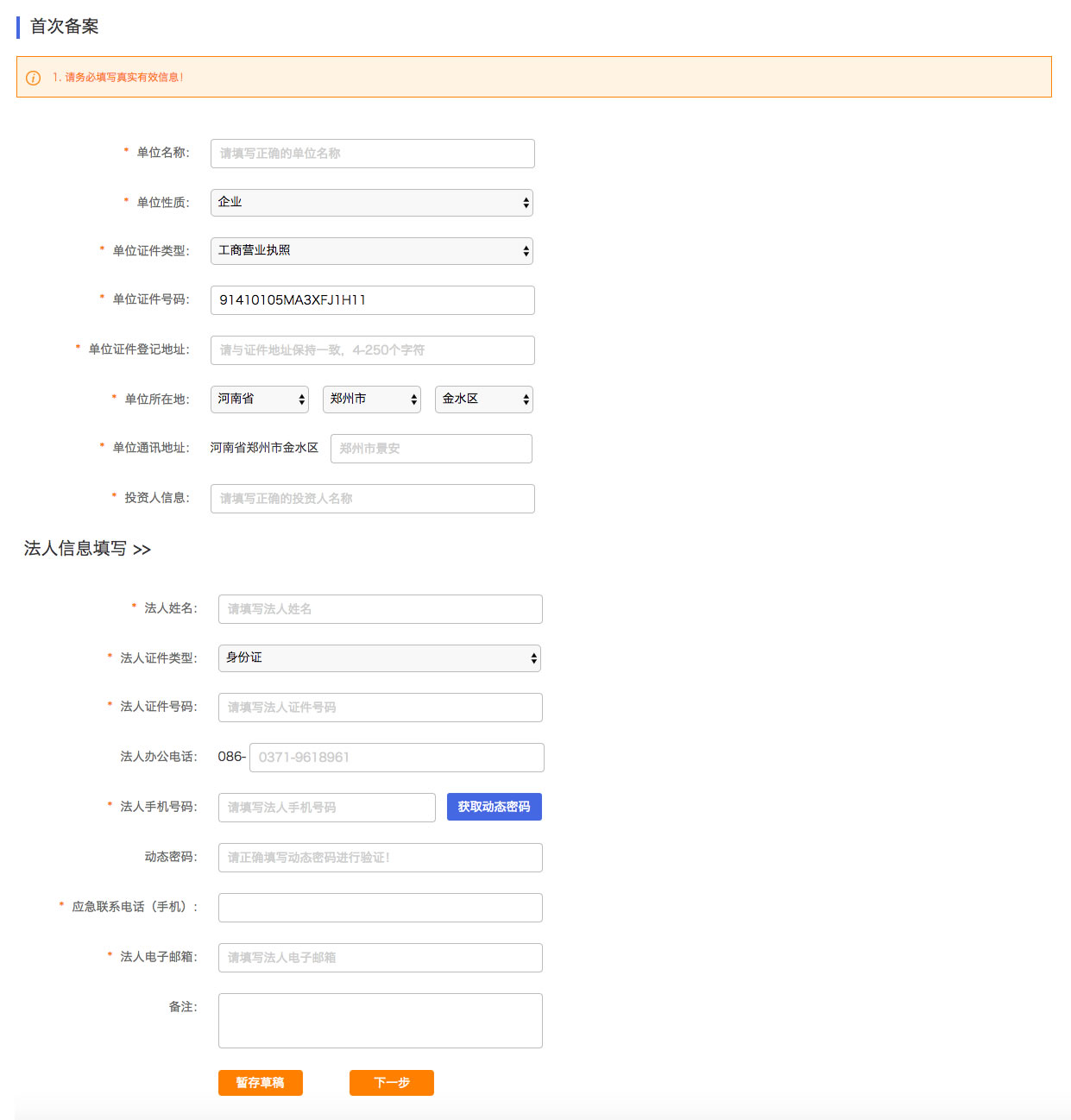Focus the 单位名称 input field
Image resolution: width=1071 pixels, height=1120 pixels.
tap(372, 154)
